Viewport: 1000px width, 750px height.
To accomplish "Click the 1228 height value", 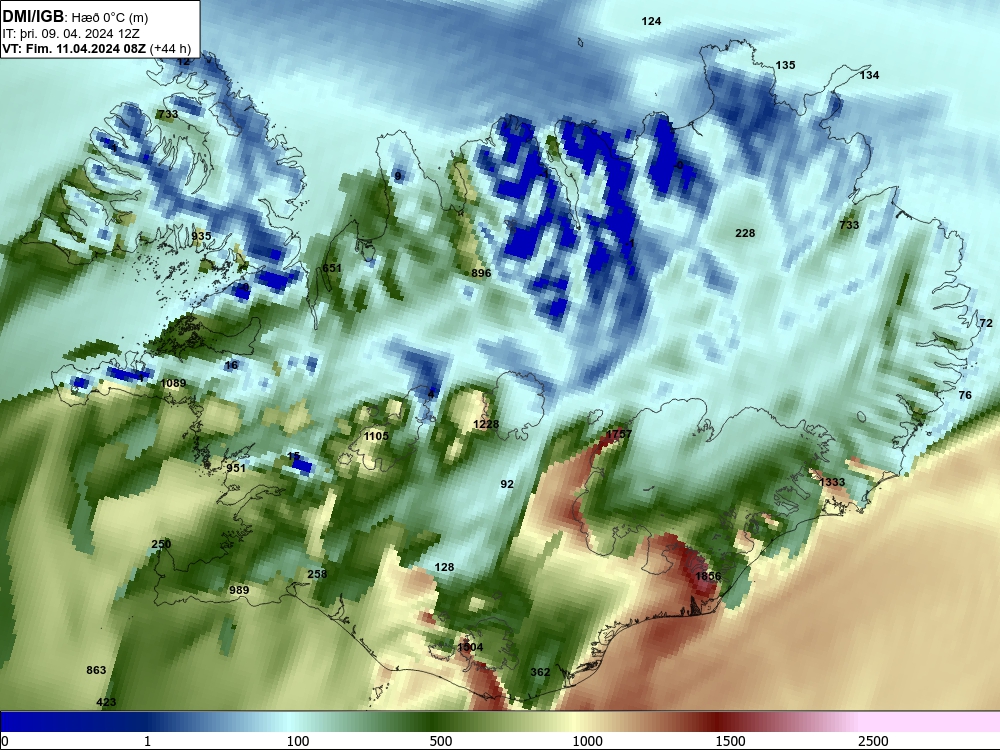I will pyautogui.click(x=486, y=425).
